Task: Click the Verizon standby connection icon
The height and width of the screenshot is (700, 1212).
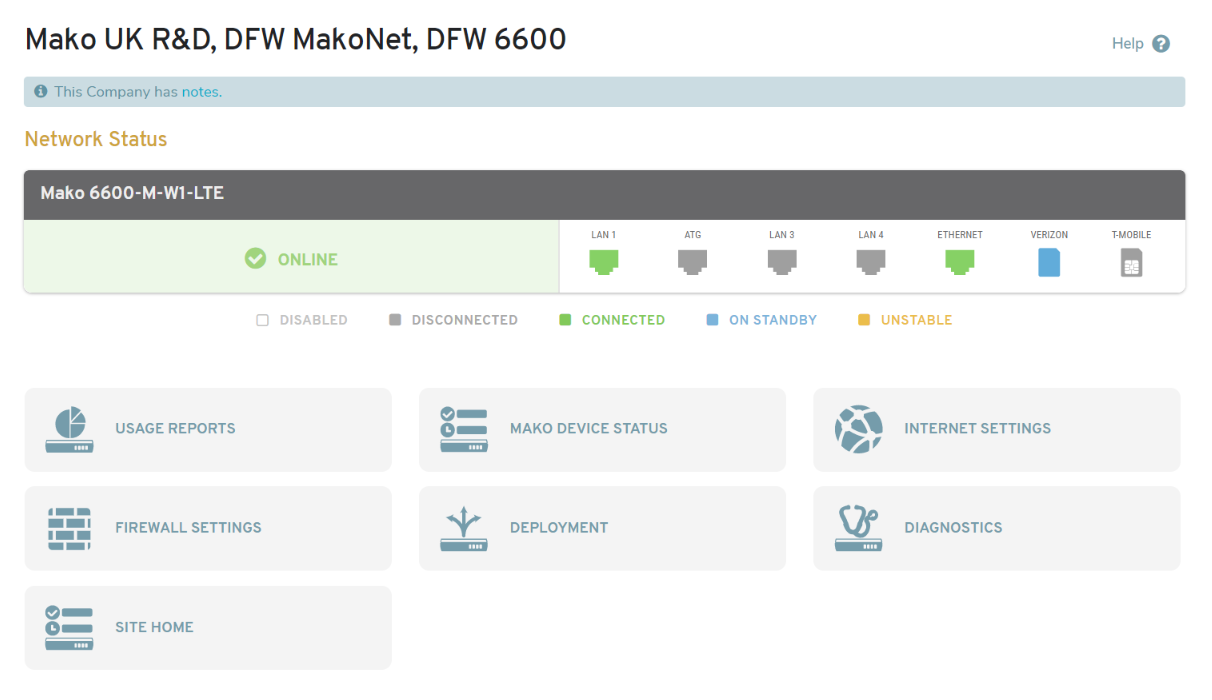Action: click(x=1049, y=261)
